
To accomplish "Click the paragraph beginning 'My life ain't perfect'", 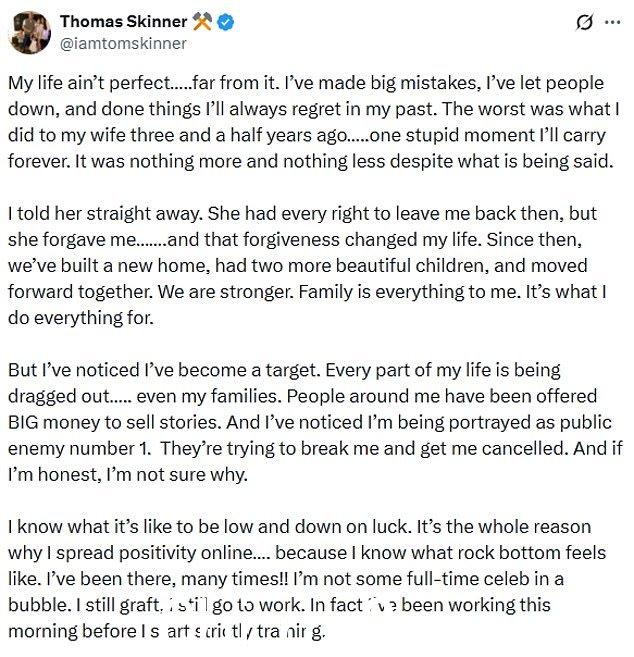I will point(313,122).
